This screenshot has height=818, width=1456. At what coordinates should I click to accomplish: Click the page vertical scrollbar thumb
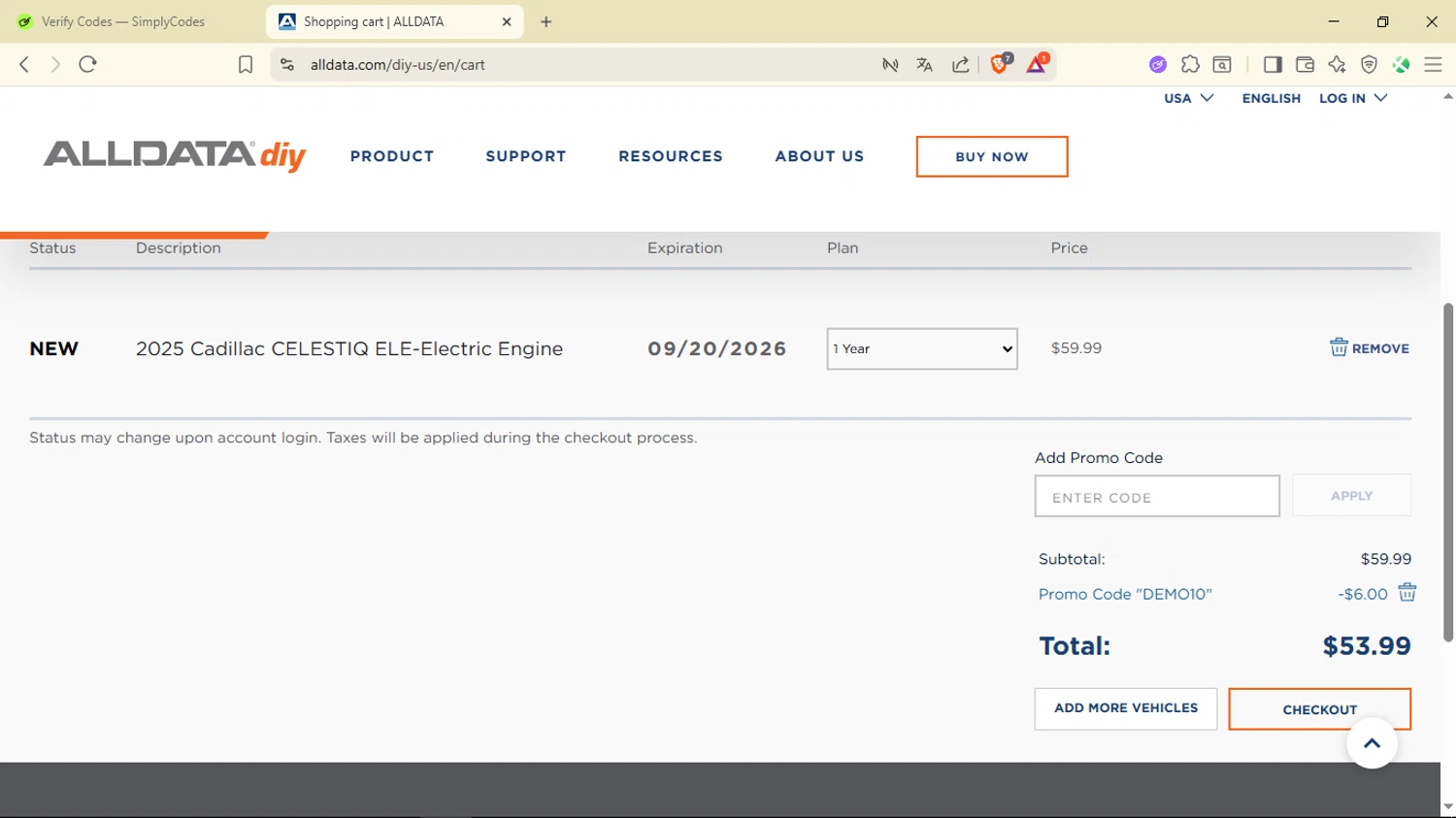[x=1448, y=473]
